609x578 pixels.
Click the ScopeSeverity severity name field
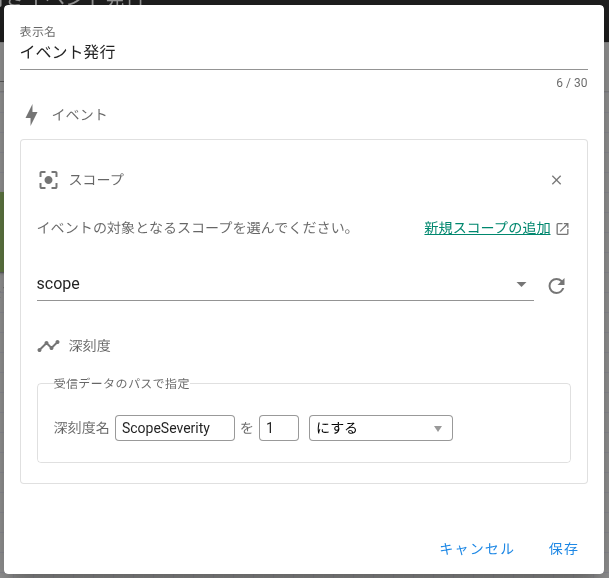click(x=175, y=428)
